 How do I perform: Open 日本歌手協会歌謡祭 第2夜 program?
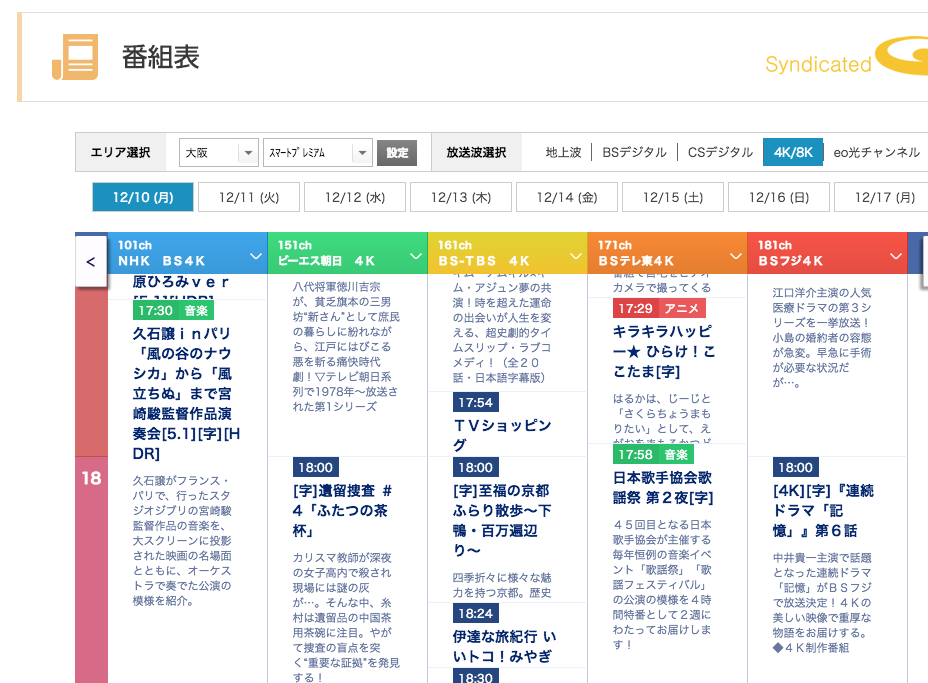click(x=663, y=487)
